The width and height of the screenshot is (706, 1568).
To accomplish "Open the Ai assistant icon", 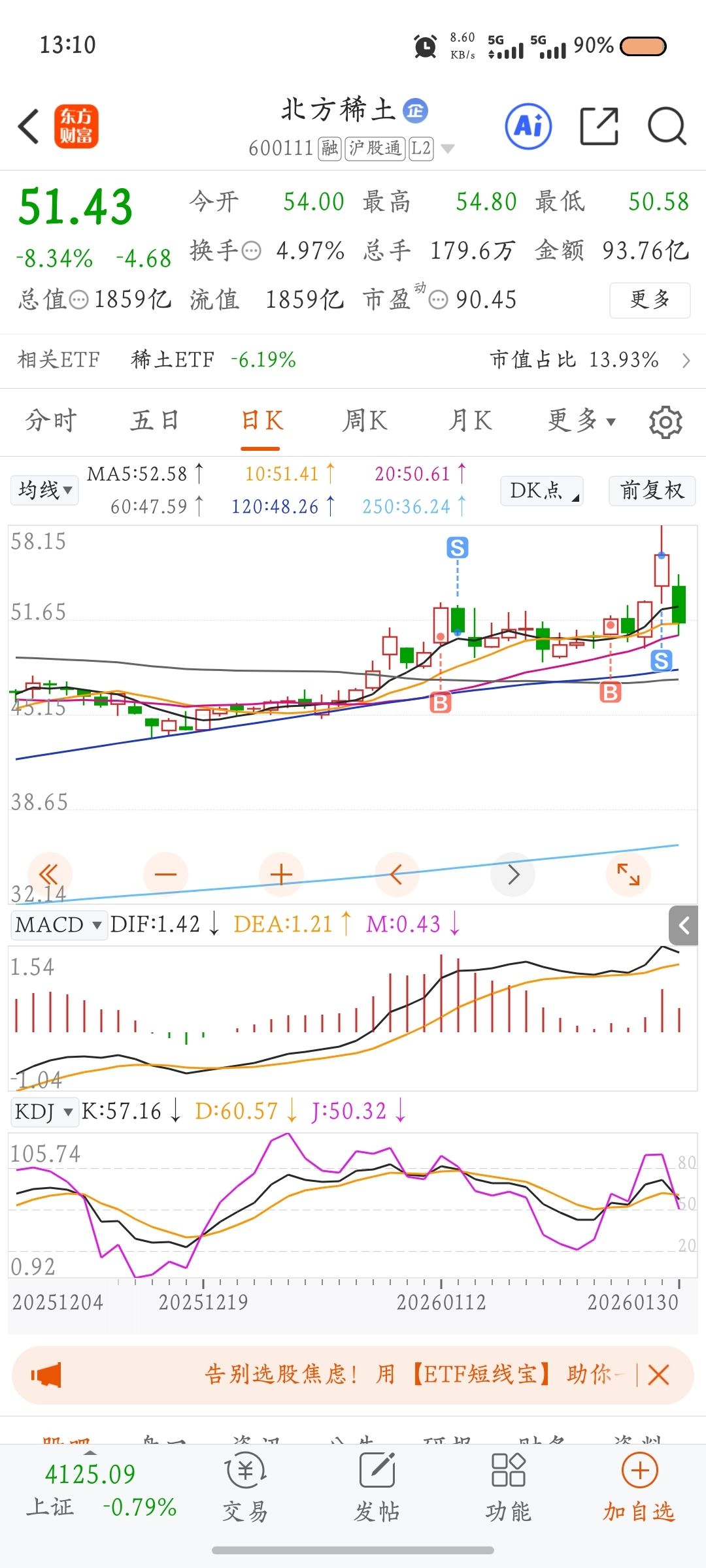I will click(x=528, y=126).
